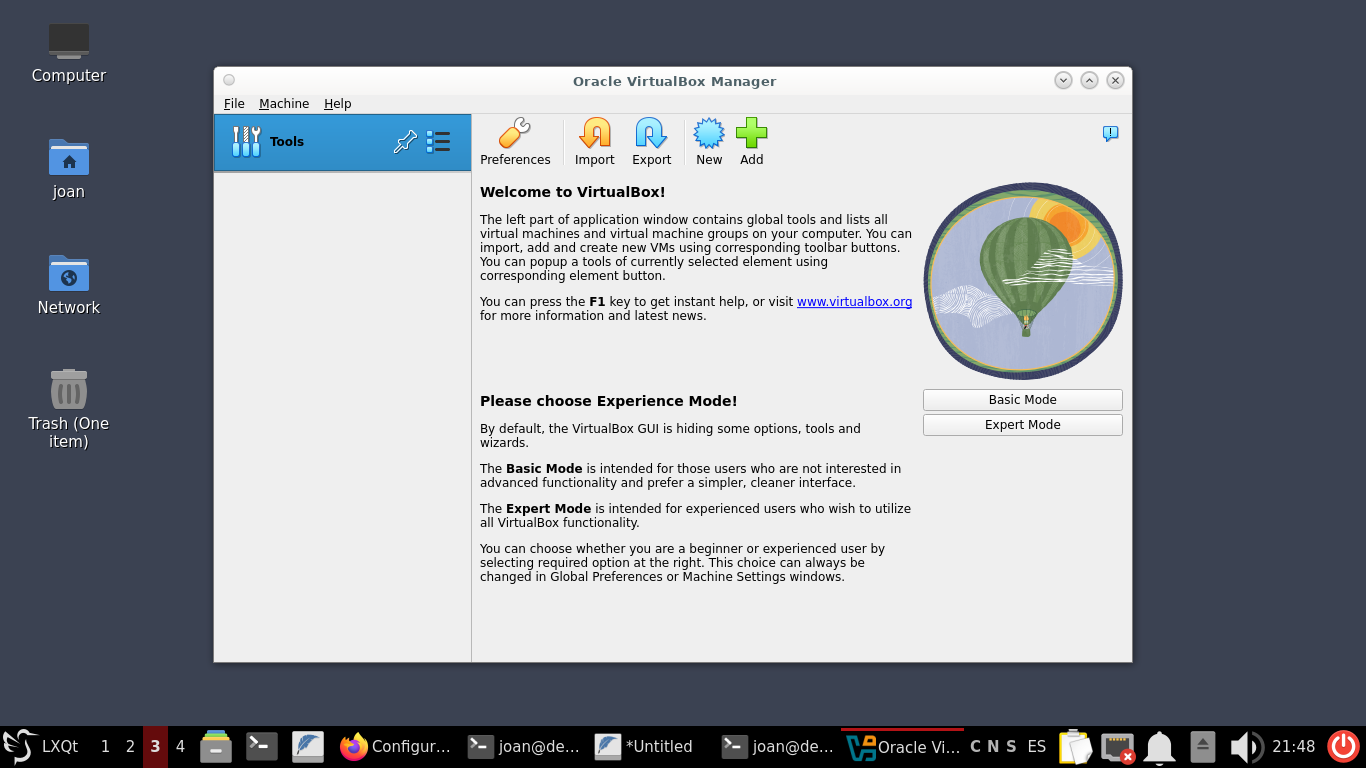Open VirtualBox Preferences
1366x768 pixels.
[x=515, y=140]
